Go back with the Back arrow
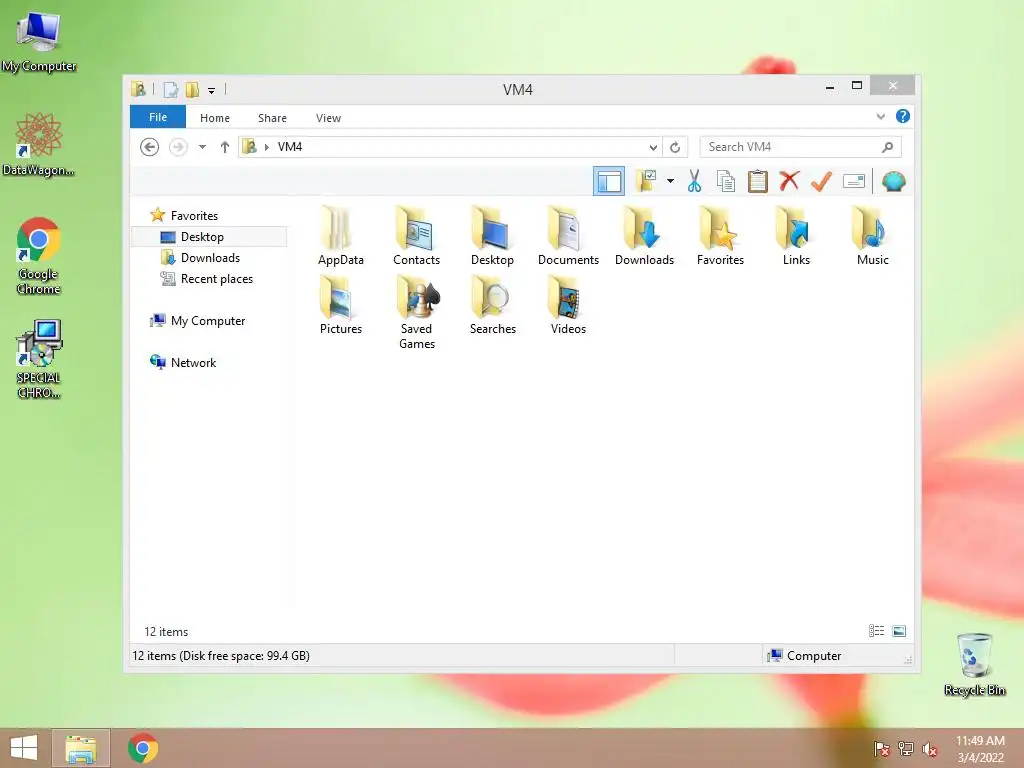1024x768 pixels. (x=150, y=147)
